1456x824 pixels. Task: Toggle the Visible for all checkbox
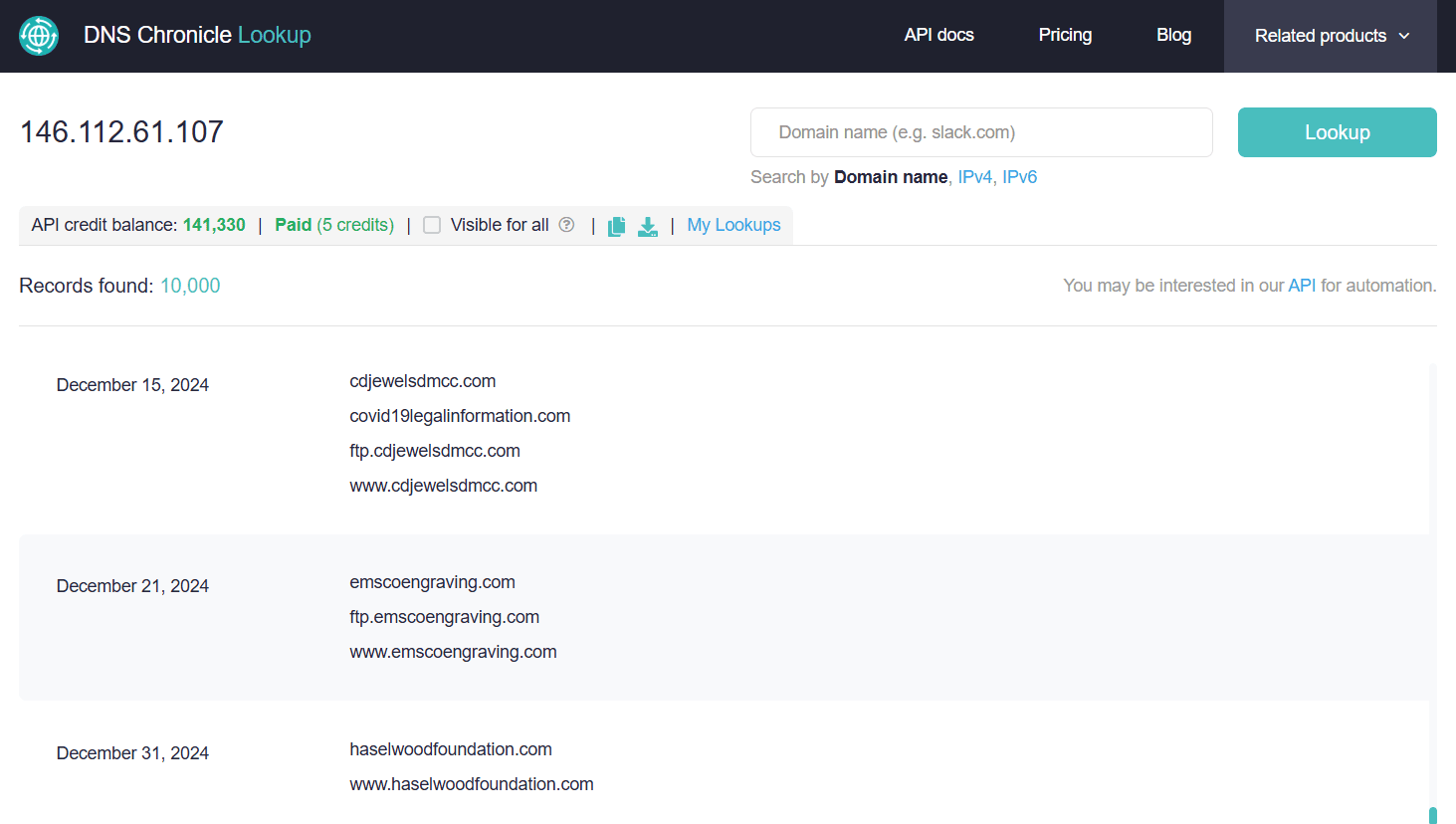click(432, 225)
